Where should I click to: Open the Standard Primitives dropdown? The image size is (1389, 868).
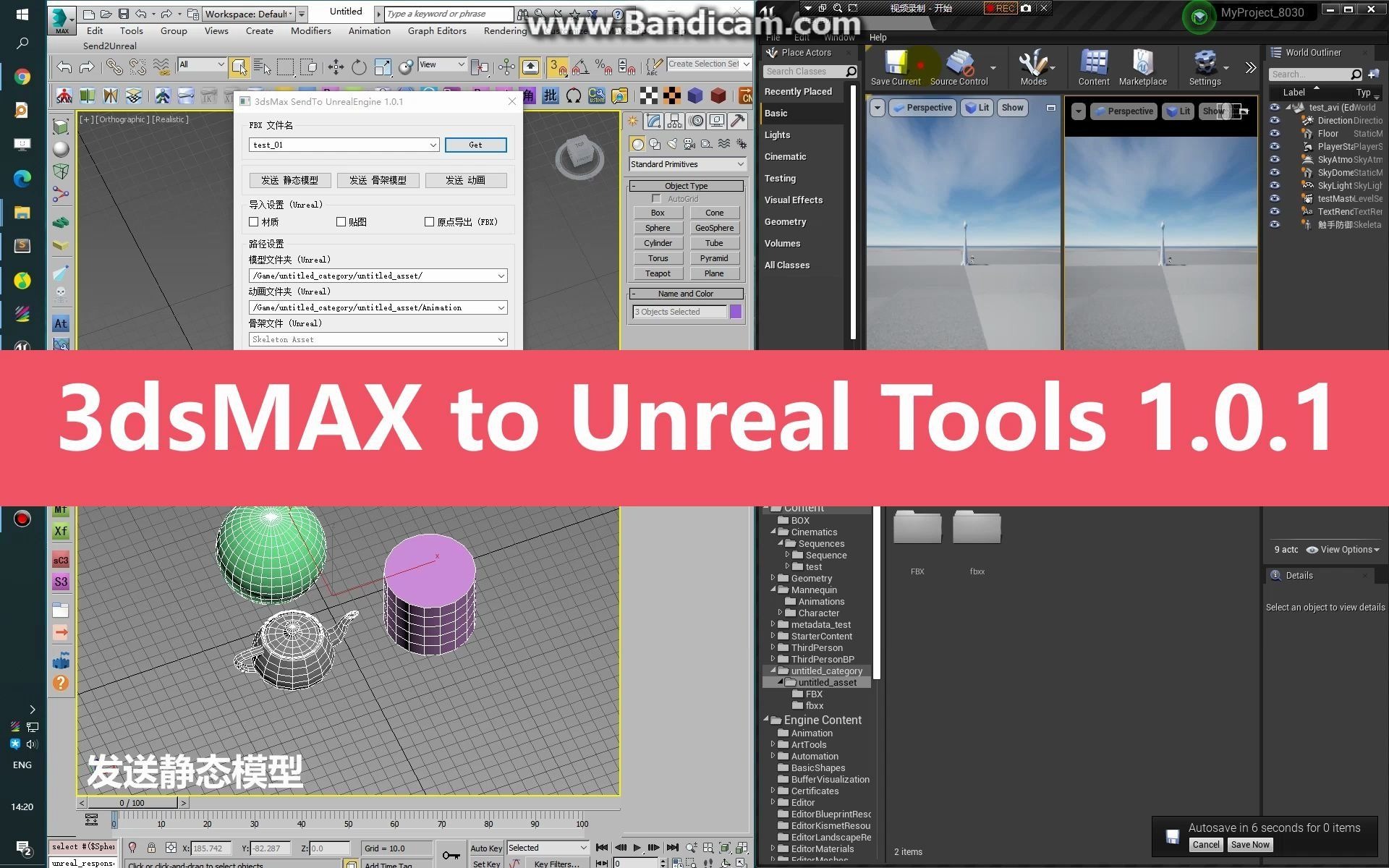pos(686,163)
